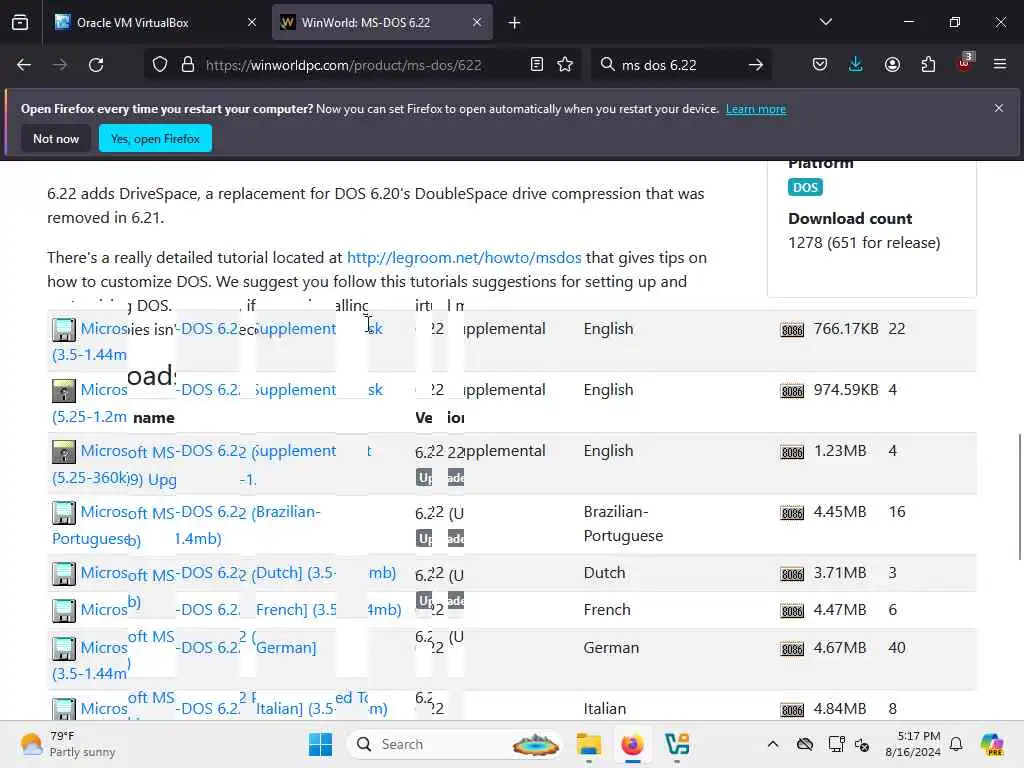
Task: Show hidden system tray icons chevron
Action: pyautogui.click(x=773, y=744)
